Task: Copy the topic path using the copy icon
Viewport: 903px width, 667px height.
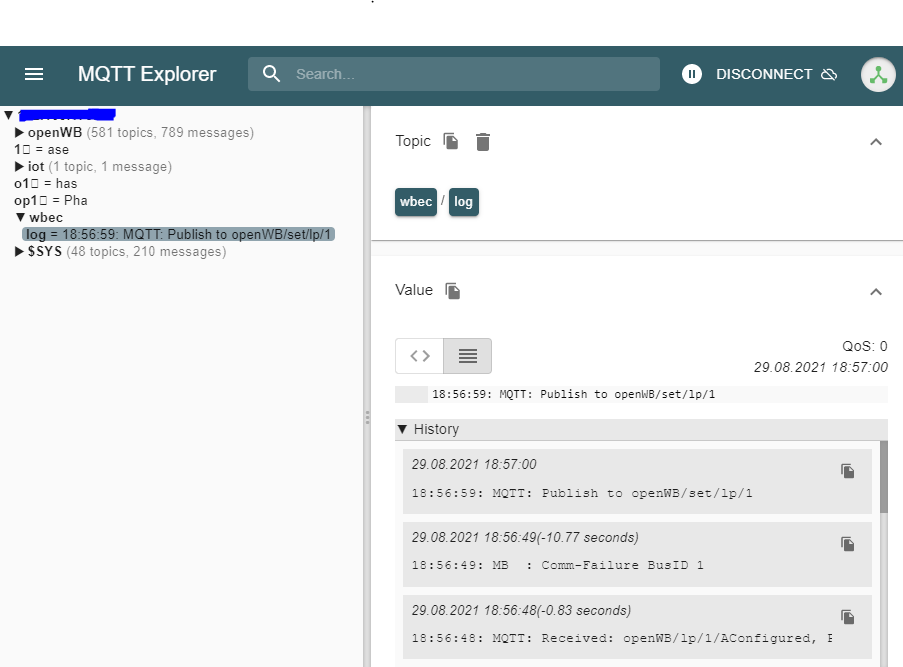Action: coord(450,141)
